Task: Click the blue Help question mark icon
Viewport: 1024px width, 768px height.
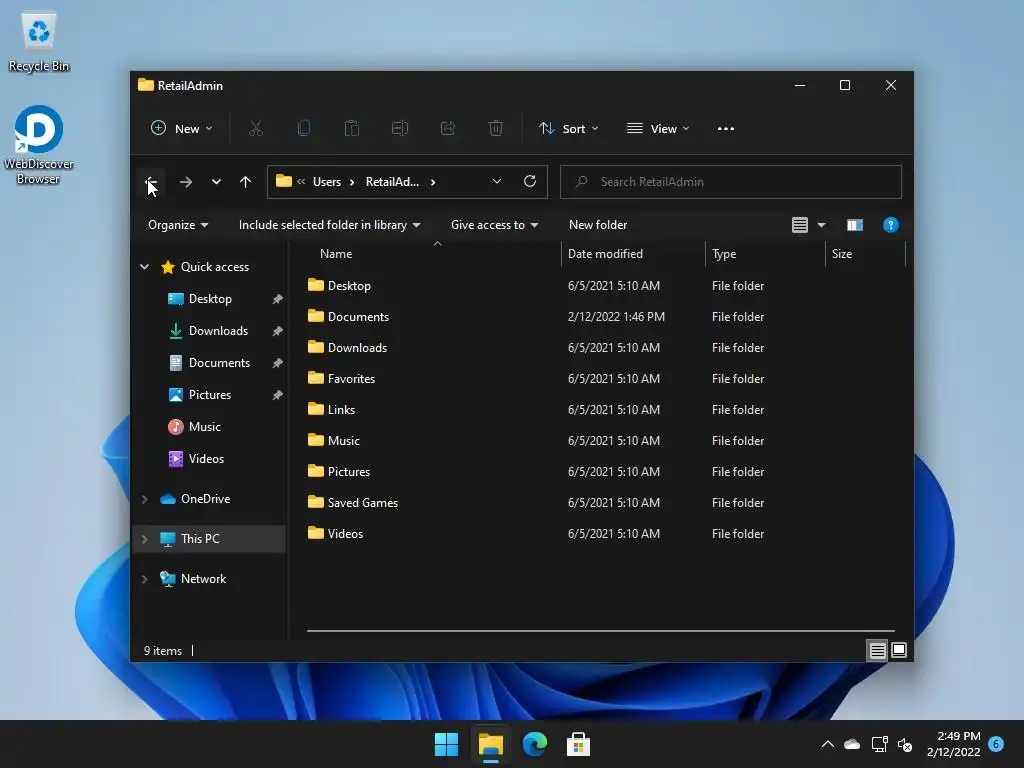Action: (x=890, y=225)
